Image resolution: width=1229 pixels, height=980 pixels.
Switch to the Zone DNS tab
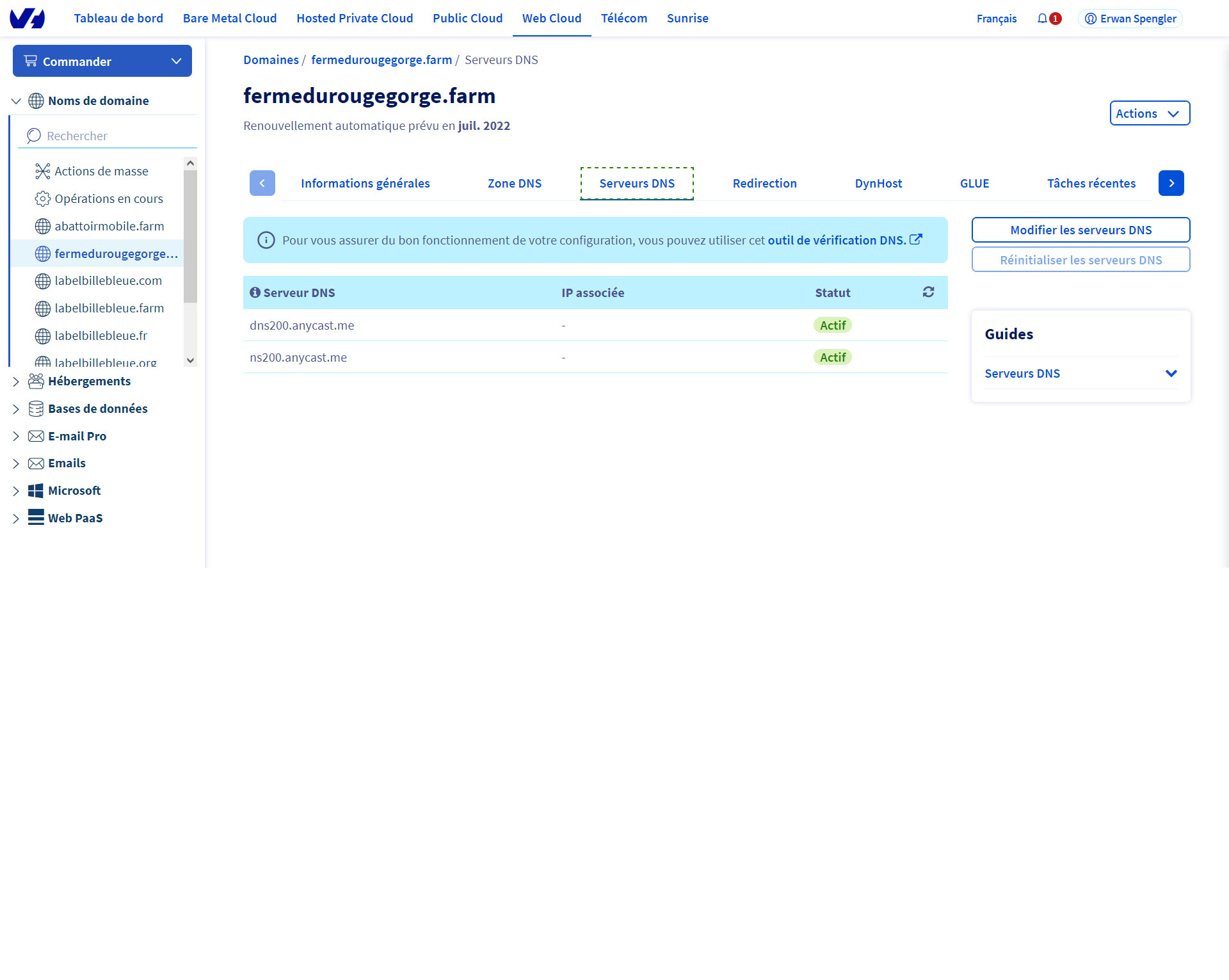pos(515,183)
